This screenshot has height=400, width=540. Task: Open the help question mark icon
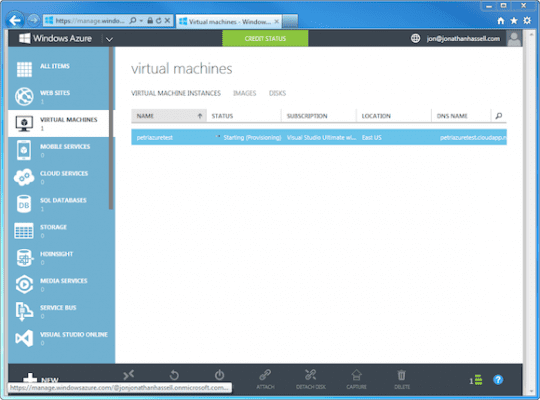pos(498,380)
